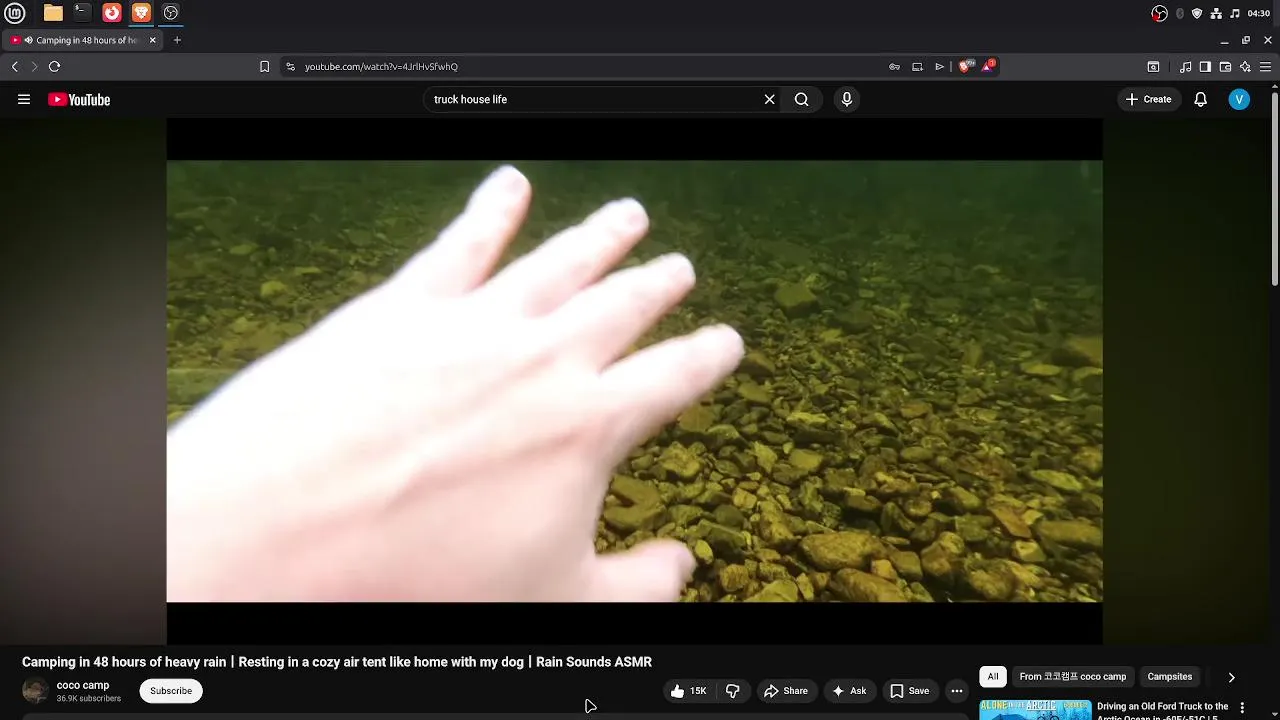Open the Brave Shields icon
The image size is (1280, 720).
965,66
